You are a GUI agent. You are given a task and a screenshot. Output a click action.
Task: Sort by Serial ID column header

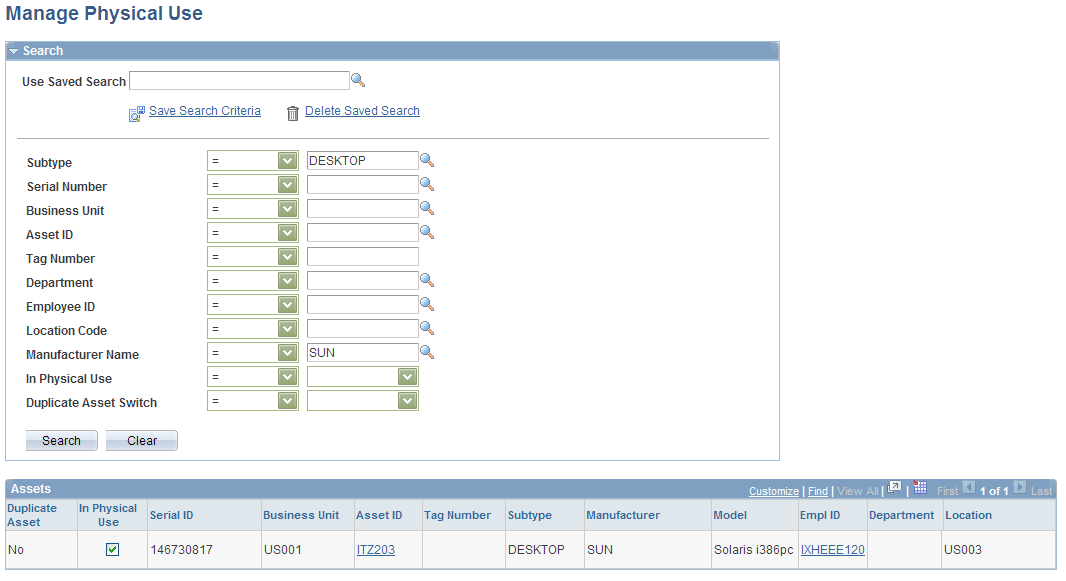[x=171, y=515]
